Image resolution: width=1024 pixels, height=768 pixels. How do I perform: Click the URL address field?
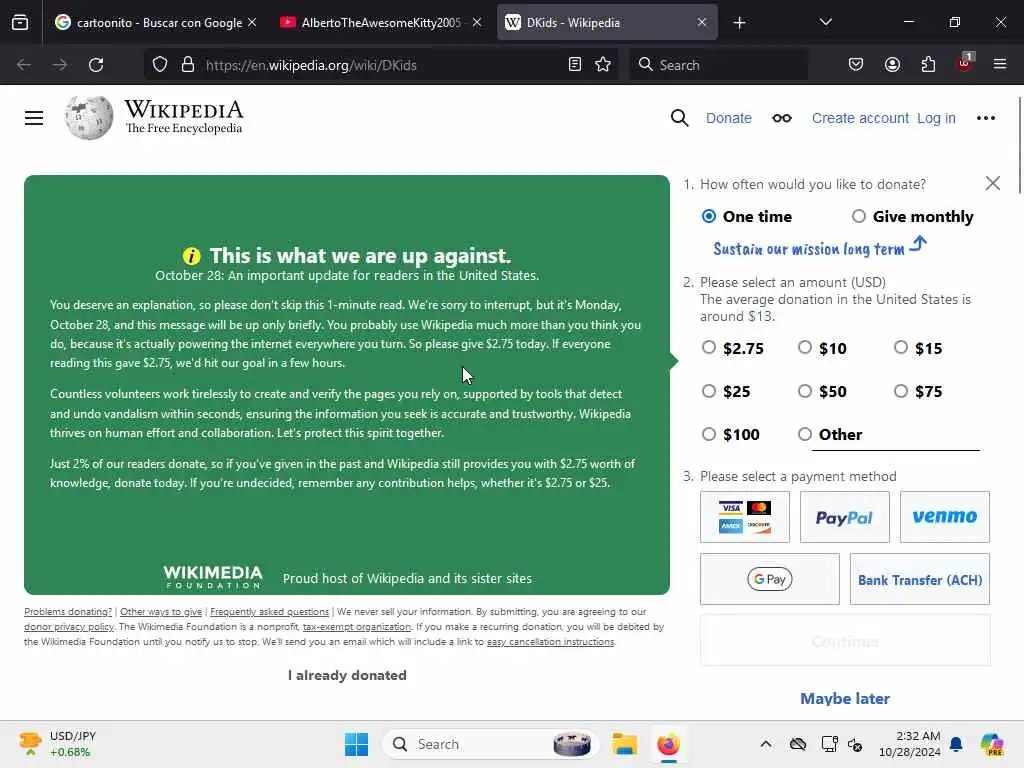tap(382, 65)
